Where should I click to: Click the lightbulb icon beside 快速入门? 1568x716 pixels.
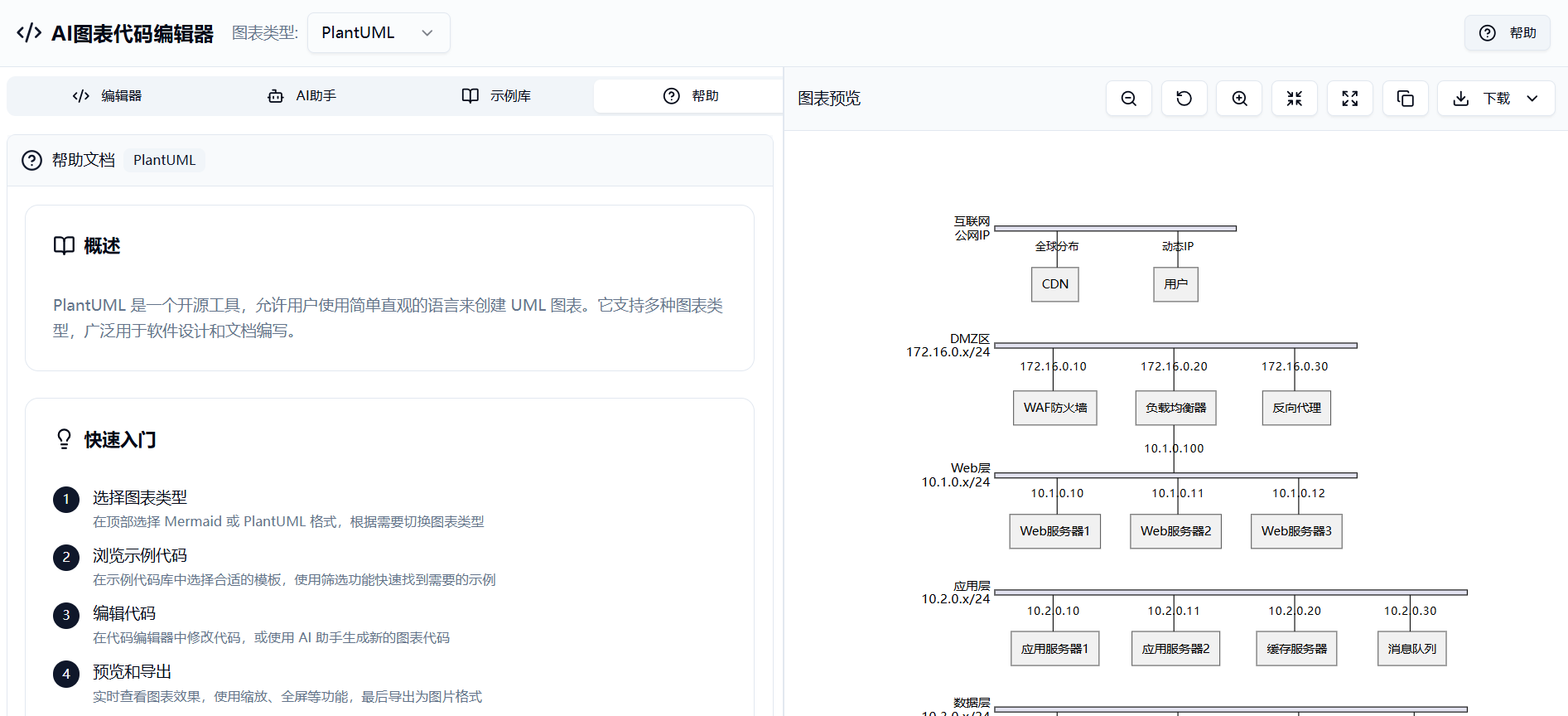[64, 439]
